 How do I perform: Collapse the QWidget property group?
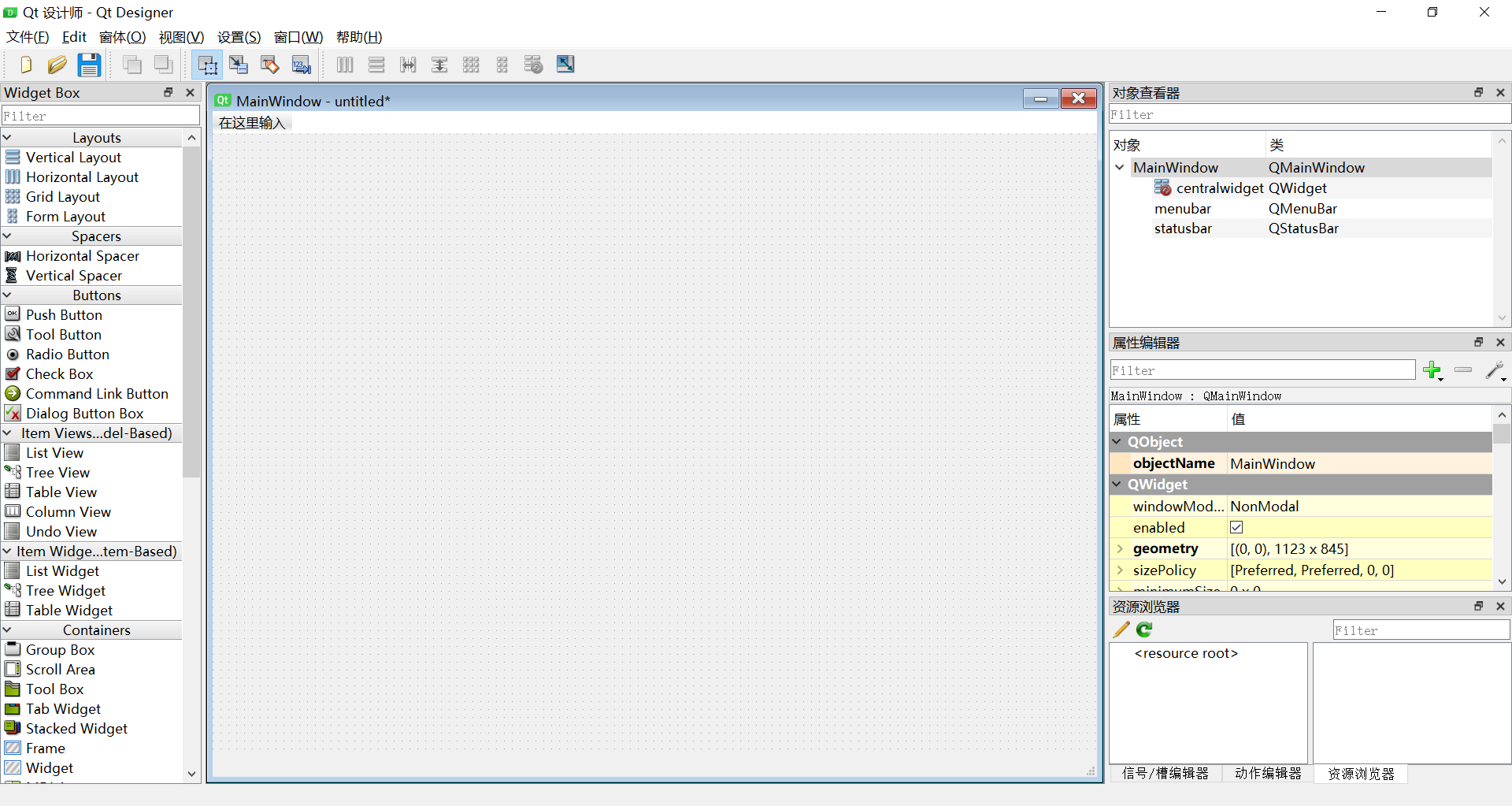pos(1117,485)
